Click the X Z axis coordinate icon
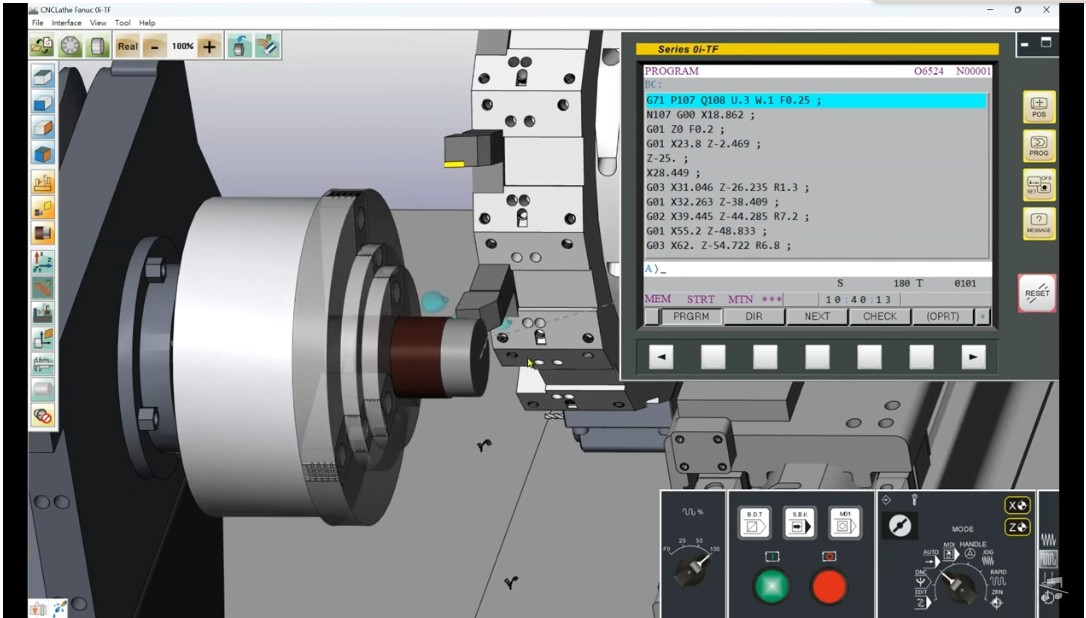This screenshot has width=1086, height=618. coord(43,260)
